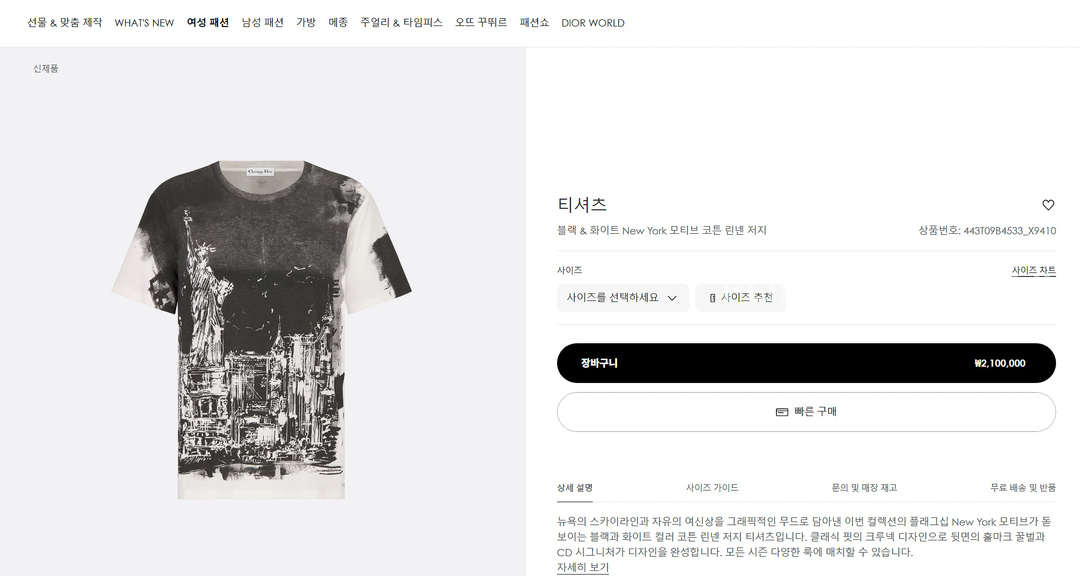The height and width of the screenshot is (576, 1080).
Task: Click the card icon in 빠른 구매 button
Action: pyautogui.click(x=782, y=412)
